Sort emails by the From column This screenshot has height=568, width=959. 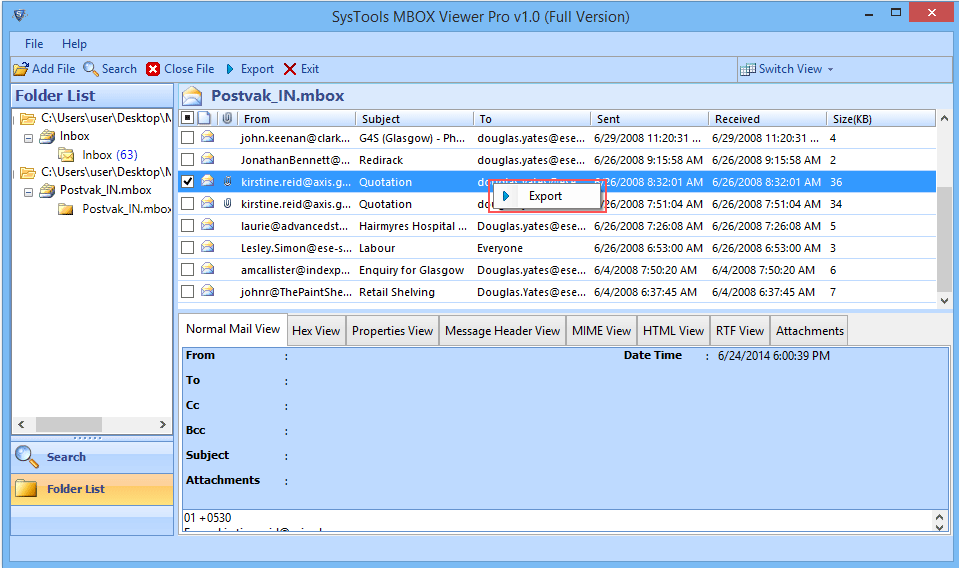tap(296, 119)
